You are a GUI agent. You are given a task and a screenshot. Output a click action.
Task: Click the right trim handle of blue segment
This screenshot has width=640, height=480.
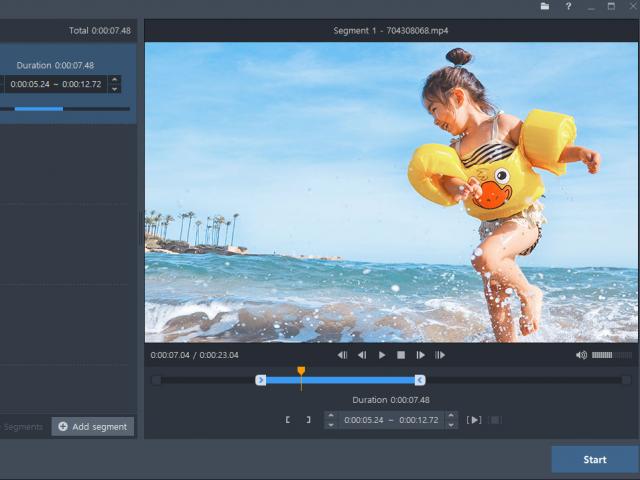(420, 380)
